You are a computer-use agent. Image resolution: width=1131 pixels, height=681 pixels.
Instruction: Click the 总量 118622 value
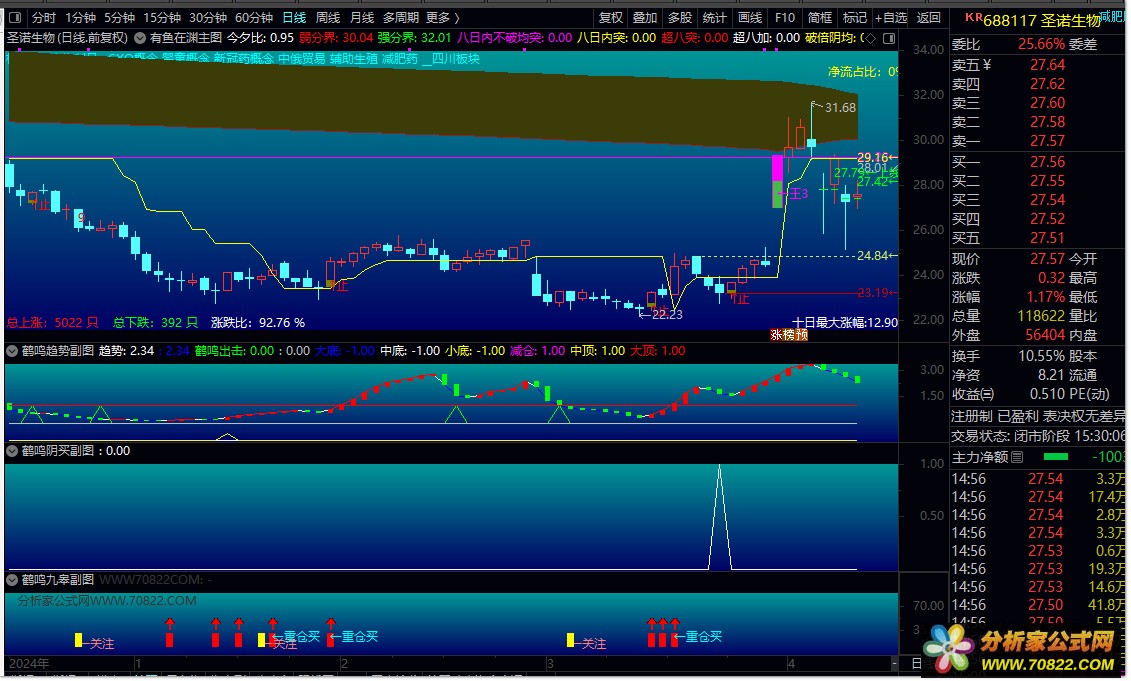[1041, 316]
